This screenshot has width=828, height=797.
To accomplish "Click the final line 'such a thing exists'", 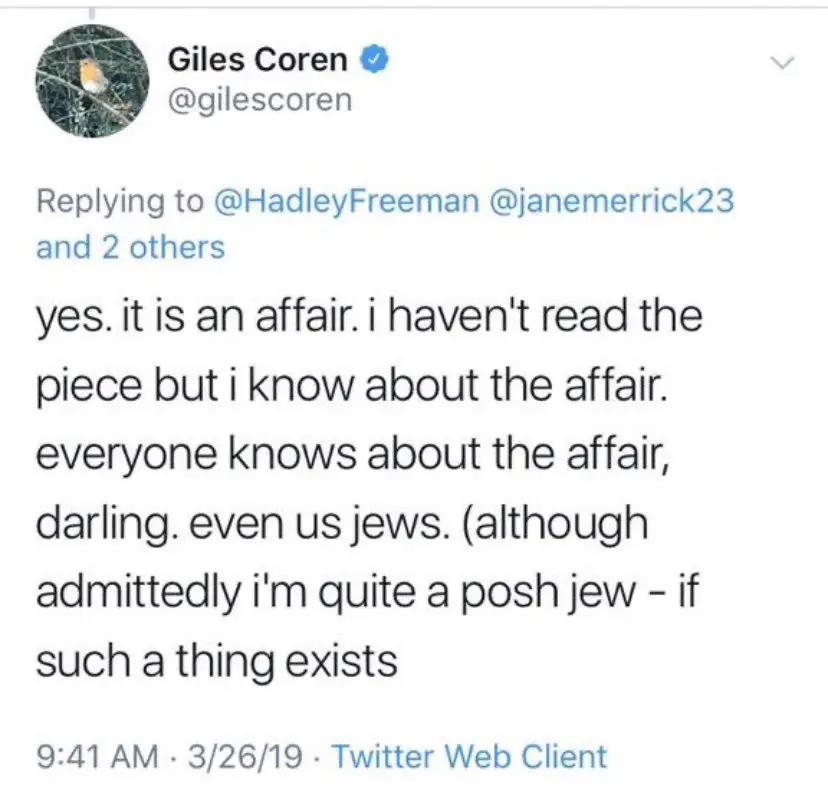I will tap(217, 661).
